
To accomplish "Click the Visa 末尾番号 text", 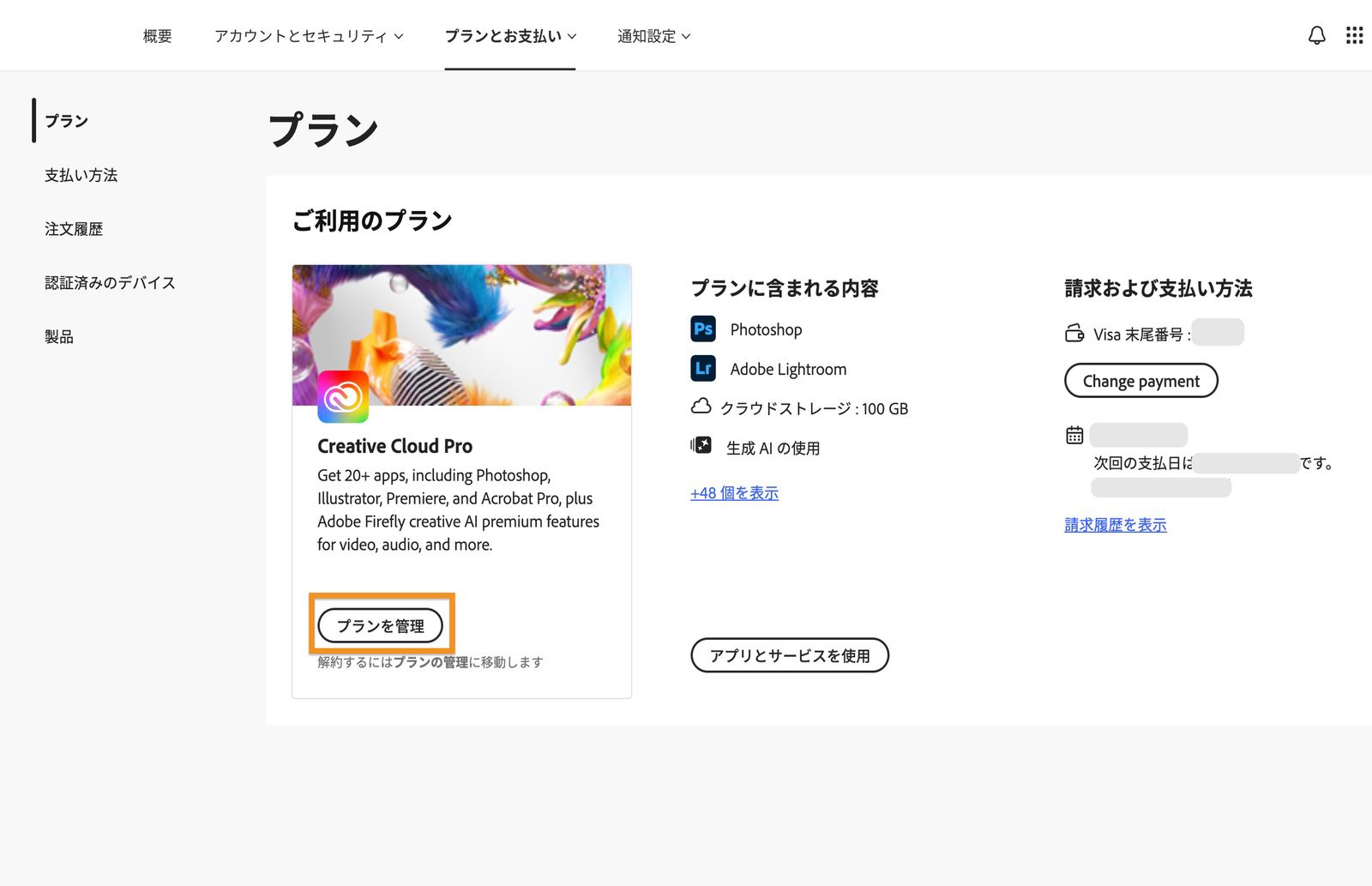I will tap(1142, 335).
